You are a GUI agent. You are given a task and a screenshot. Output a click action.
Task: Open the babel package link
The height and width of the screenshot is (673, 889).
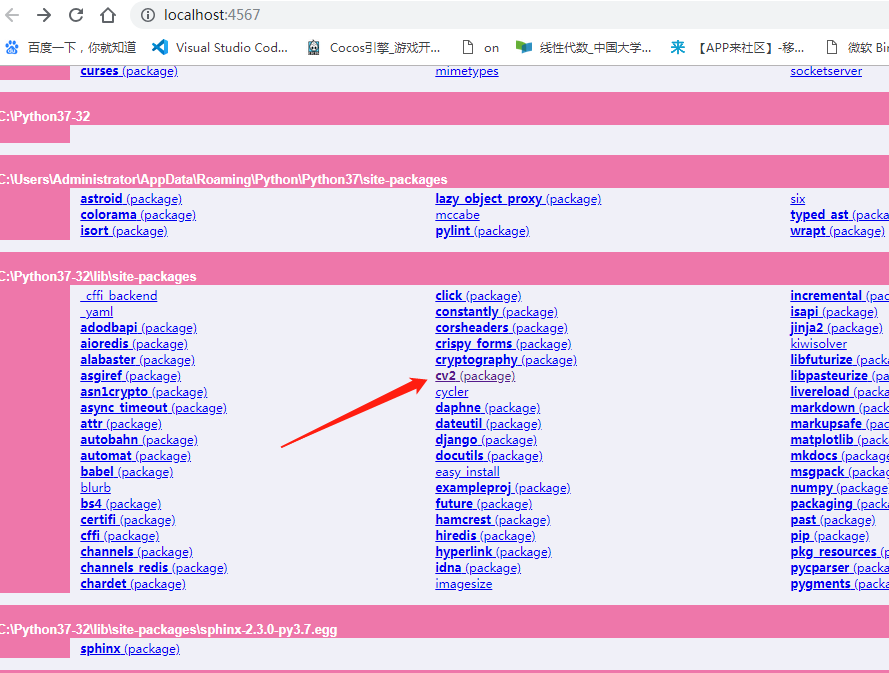[126, 472]
